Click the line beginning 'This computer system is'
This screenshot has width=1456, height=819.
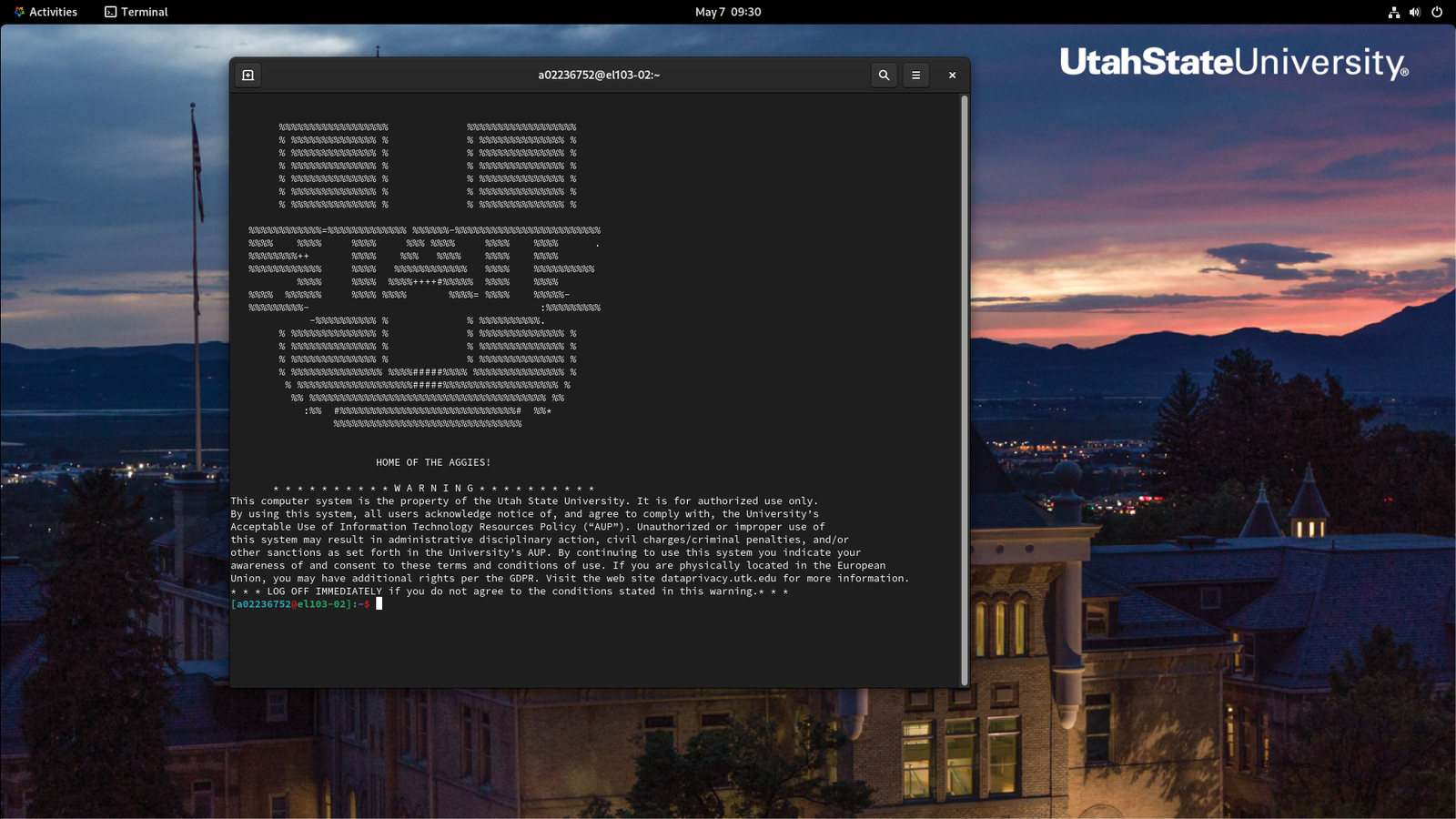pyautogui.click(x=524, y=501)
